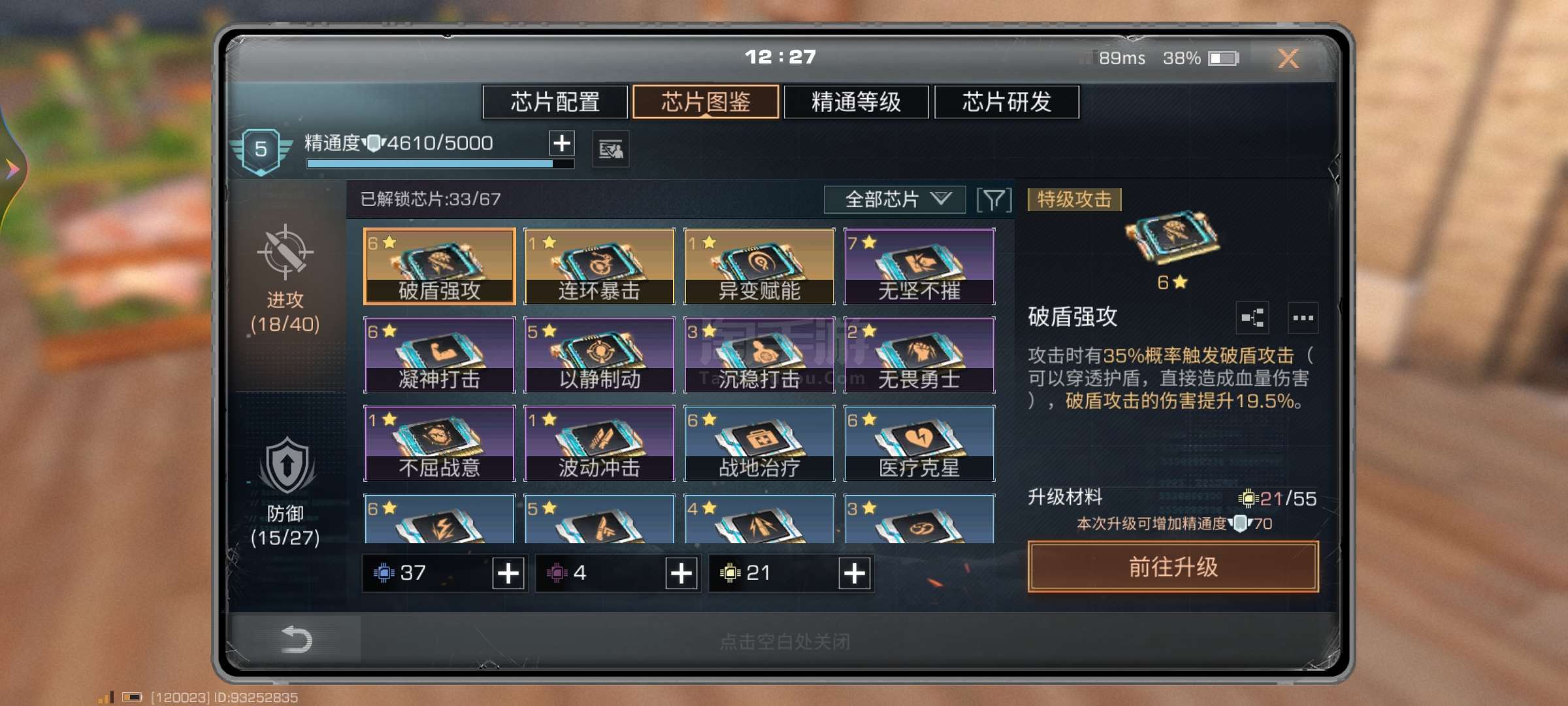Add mastery with the plus beside 4610/5000
Screen dimensions: 1568x706
click(562, 143)
